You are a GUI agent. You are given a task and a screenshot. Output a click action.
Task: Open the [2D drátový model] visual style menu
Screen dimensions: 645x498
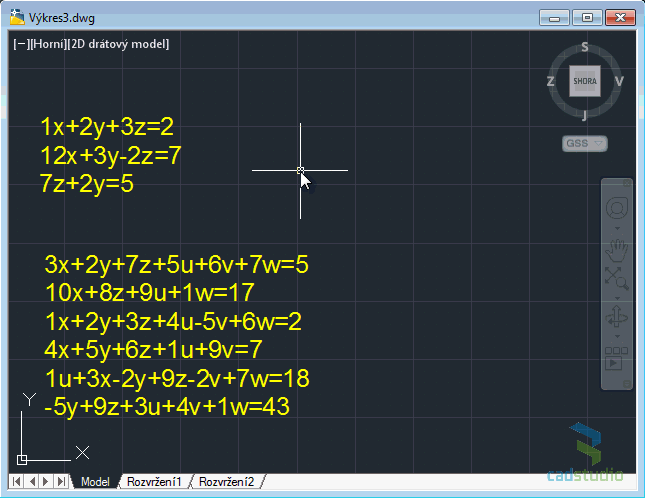coord(118,44)
